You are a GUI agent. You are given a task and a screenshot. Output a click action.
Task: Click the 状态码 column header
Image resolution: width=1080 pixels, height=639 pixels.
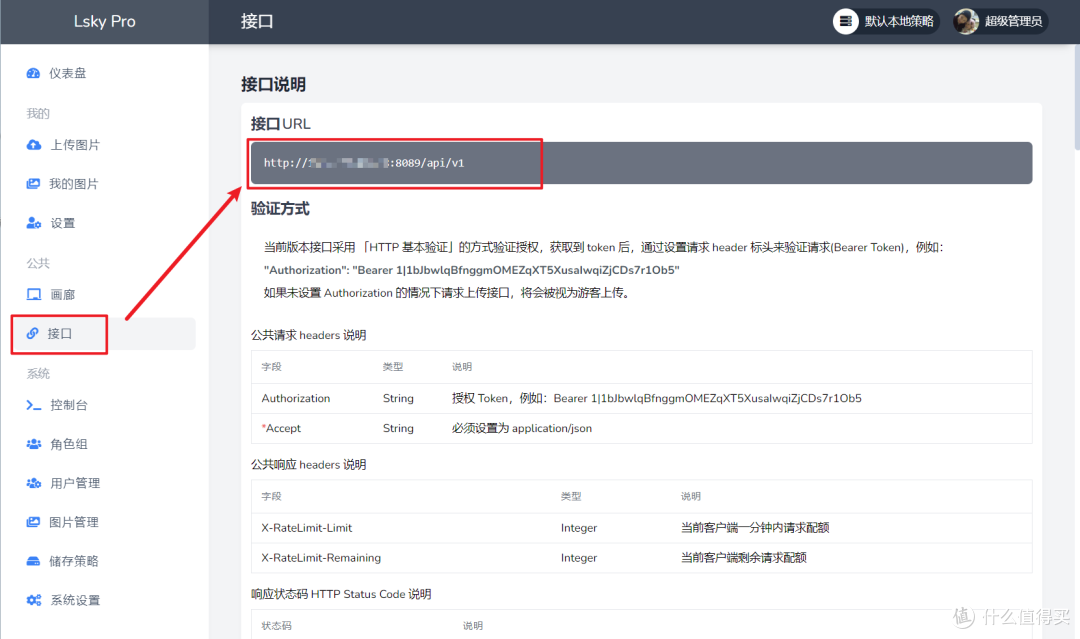click(276, 626)
